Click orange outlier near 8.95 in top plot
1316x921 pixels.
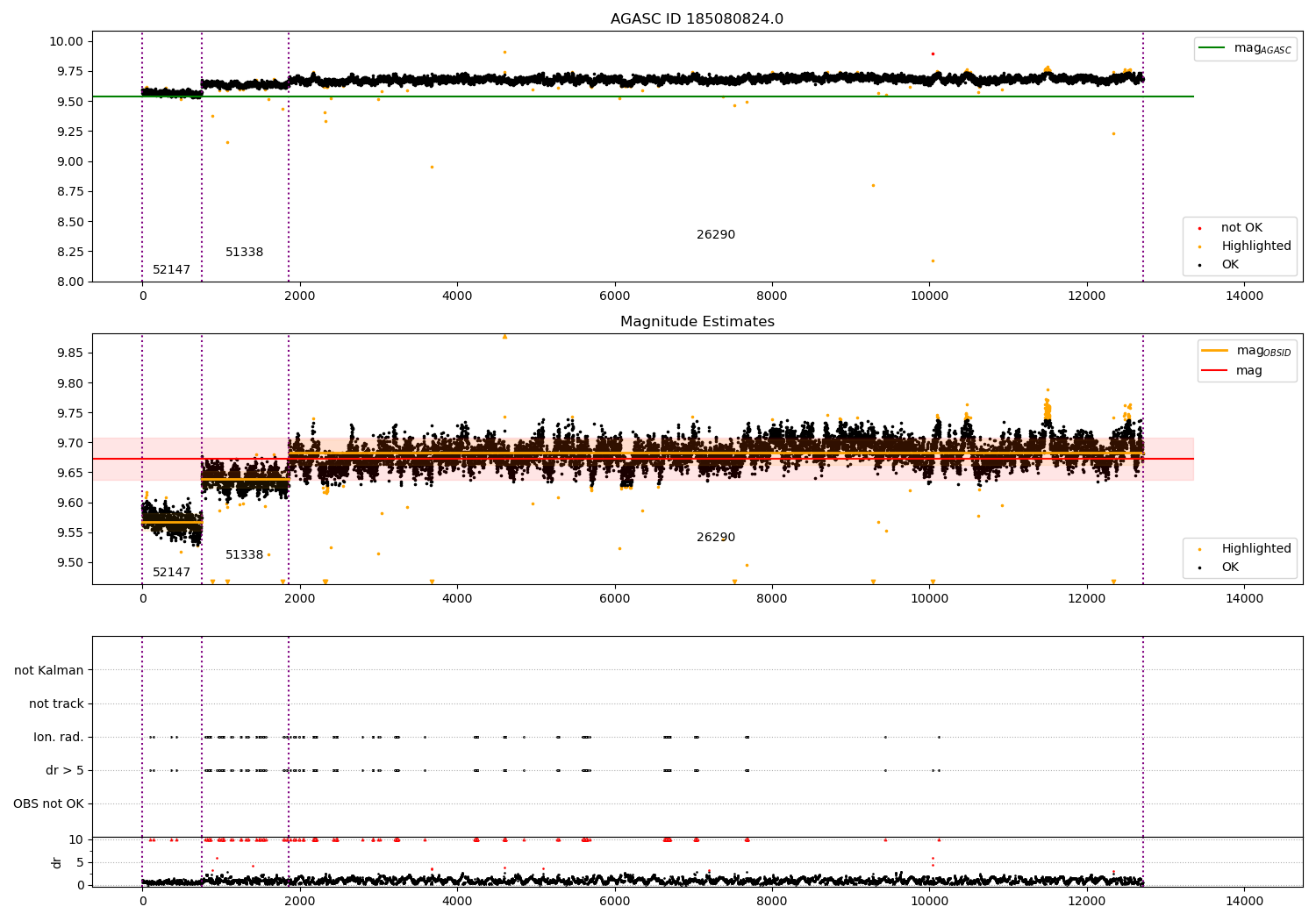432,167
